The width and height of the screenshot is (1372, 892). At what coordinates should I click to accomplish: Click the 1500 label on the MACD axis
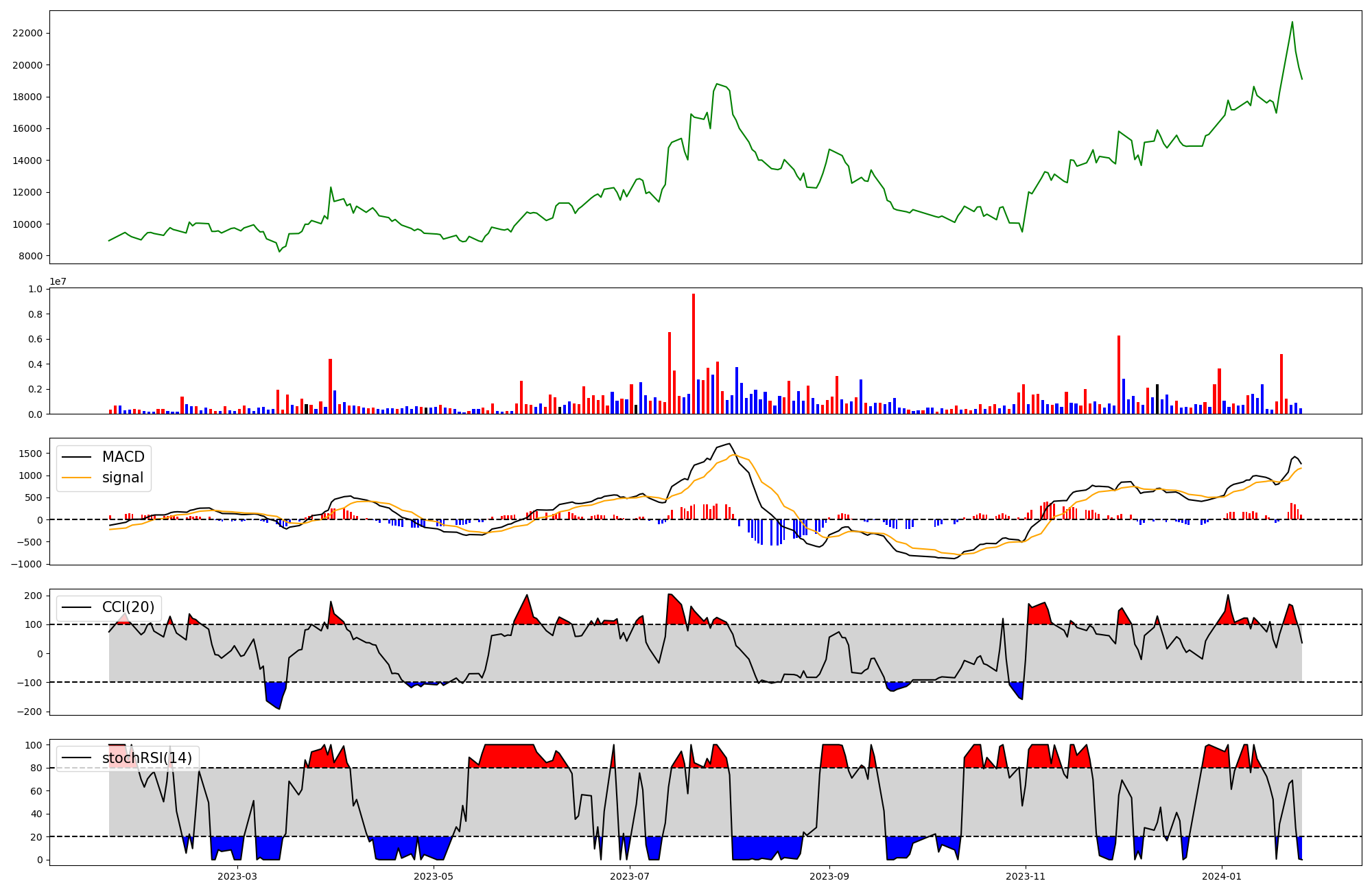[30, 454]
